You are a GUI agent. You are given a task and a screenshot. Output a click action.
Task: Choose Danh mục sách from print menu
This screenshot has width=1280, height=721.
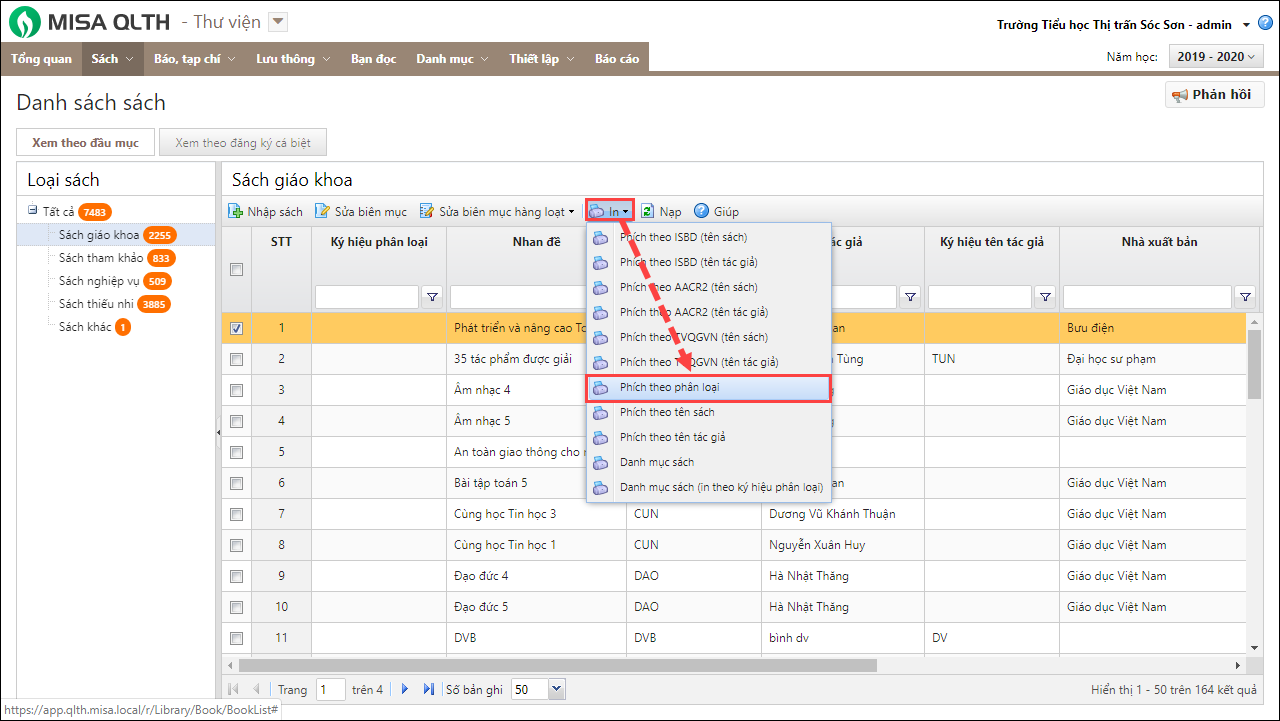pyautogui.click(x=656, y=462)
